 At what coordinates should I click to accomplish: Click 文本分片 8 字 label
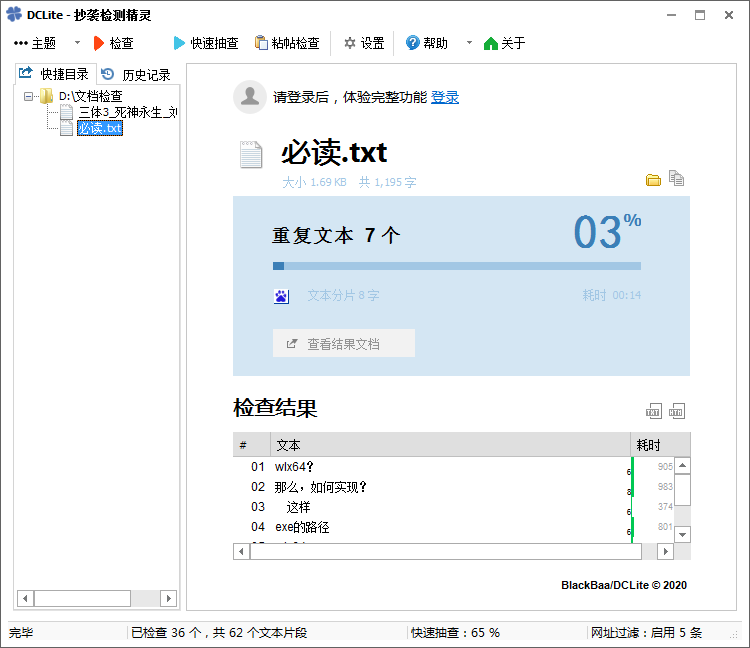(x=343, y=296)
